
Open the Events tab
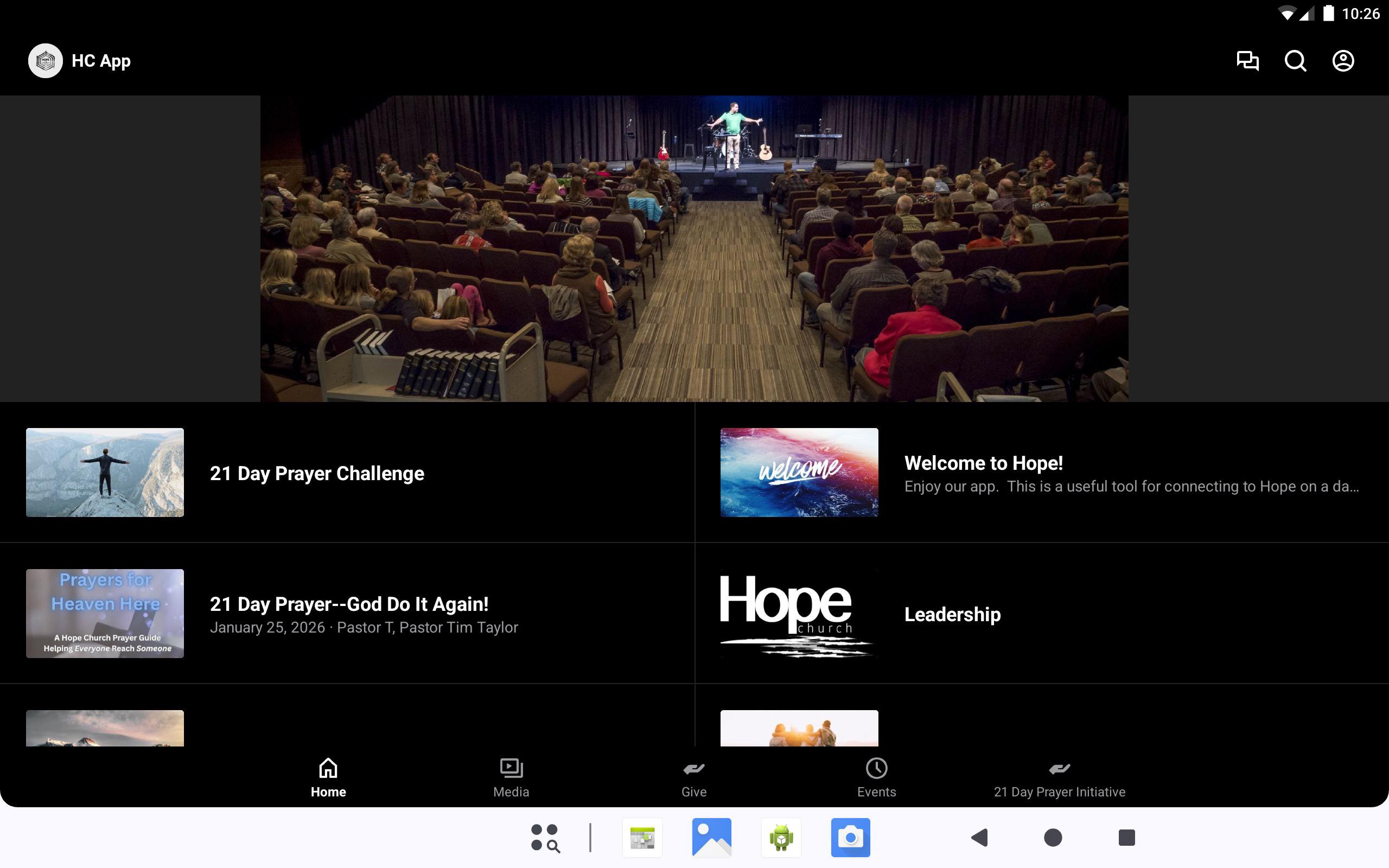tap(876, 778)
